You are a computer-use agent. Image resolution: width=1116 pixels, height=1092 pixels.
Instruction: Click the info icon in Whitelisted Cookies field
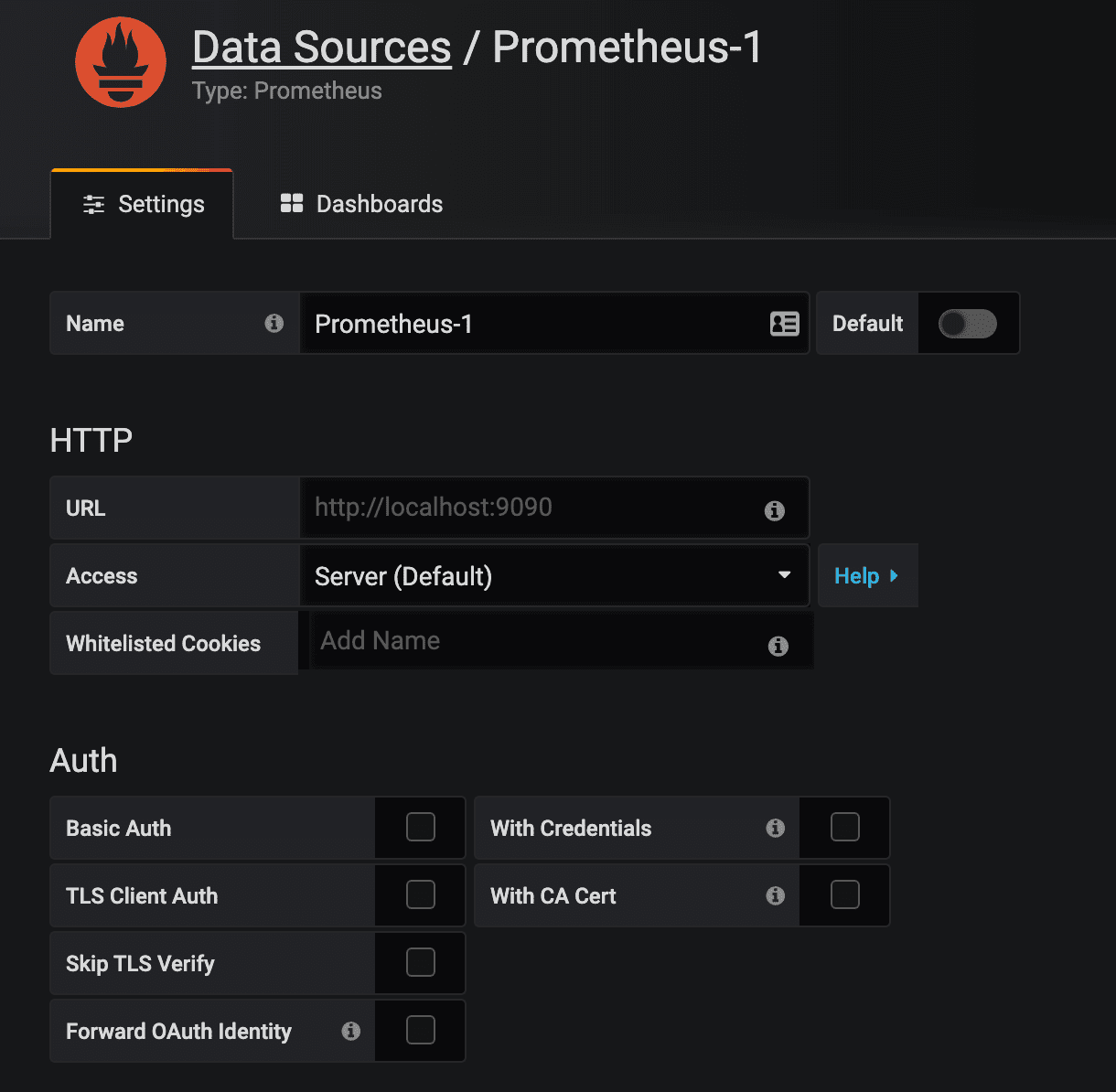click(778, 646)
